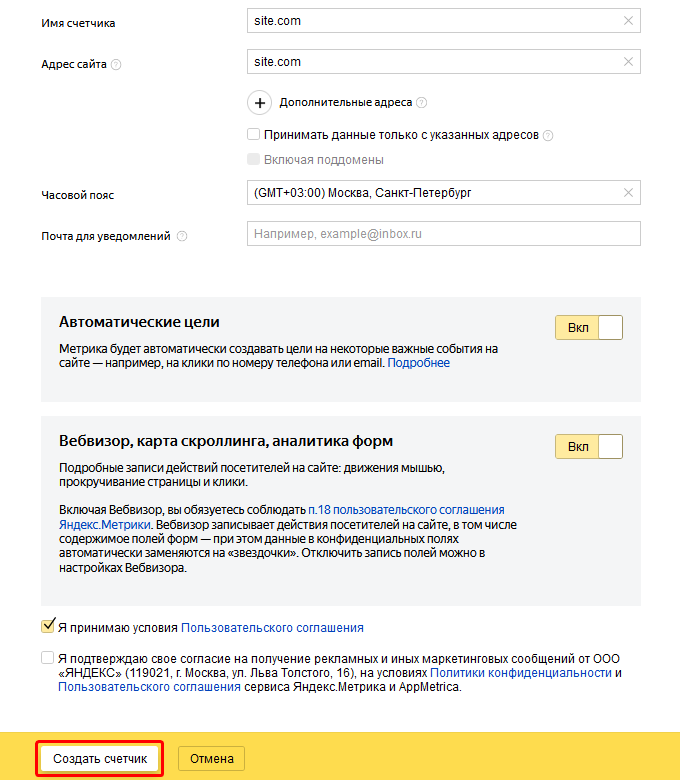The image size is (680, 780).
Task: Click the plus icon for additional addresses
Action: click(x=260, y=103)
